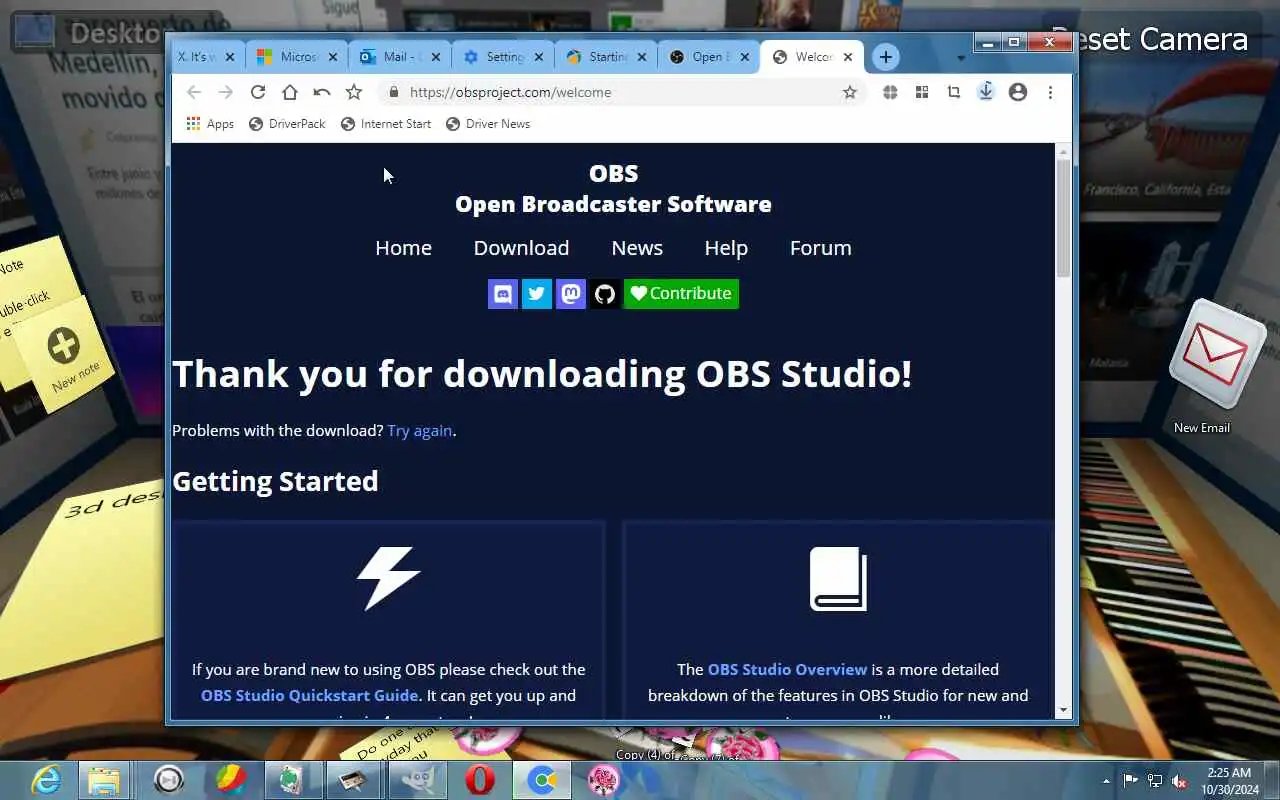This screenshot has height=800, width=1280.
Task: Click the green Contribute button
Action: pos(681,294)
